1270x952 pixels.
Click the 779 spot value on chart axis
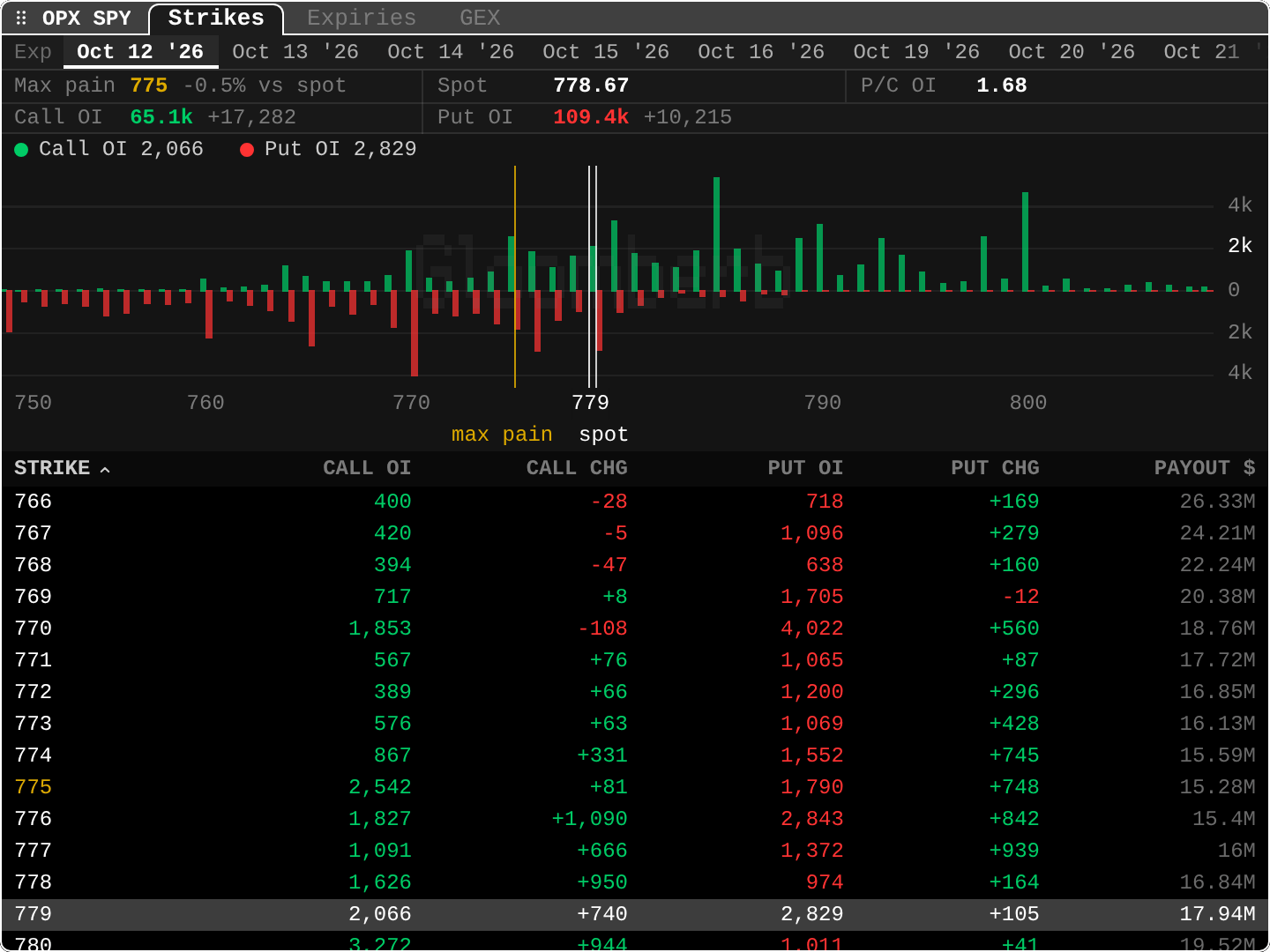coord(590,403)
